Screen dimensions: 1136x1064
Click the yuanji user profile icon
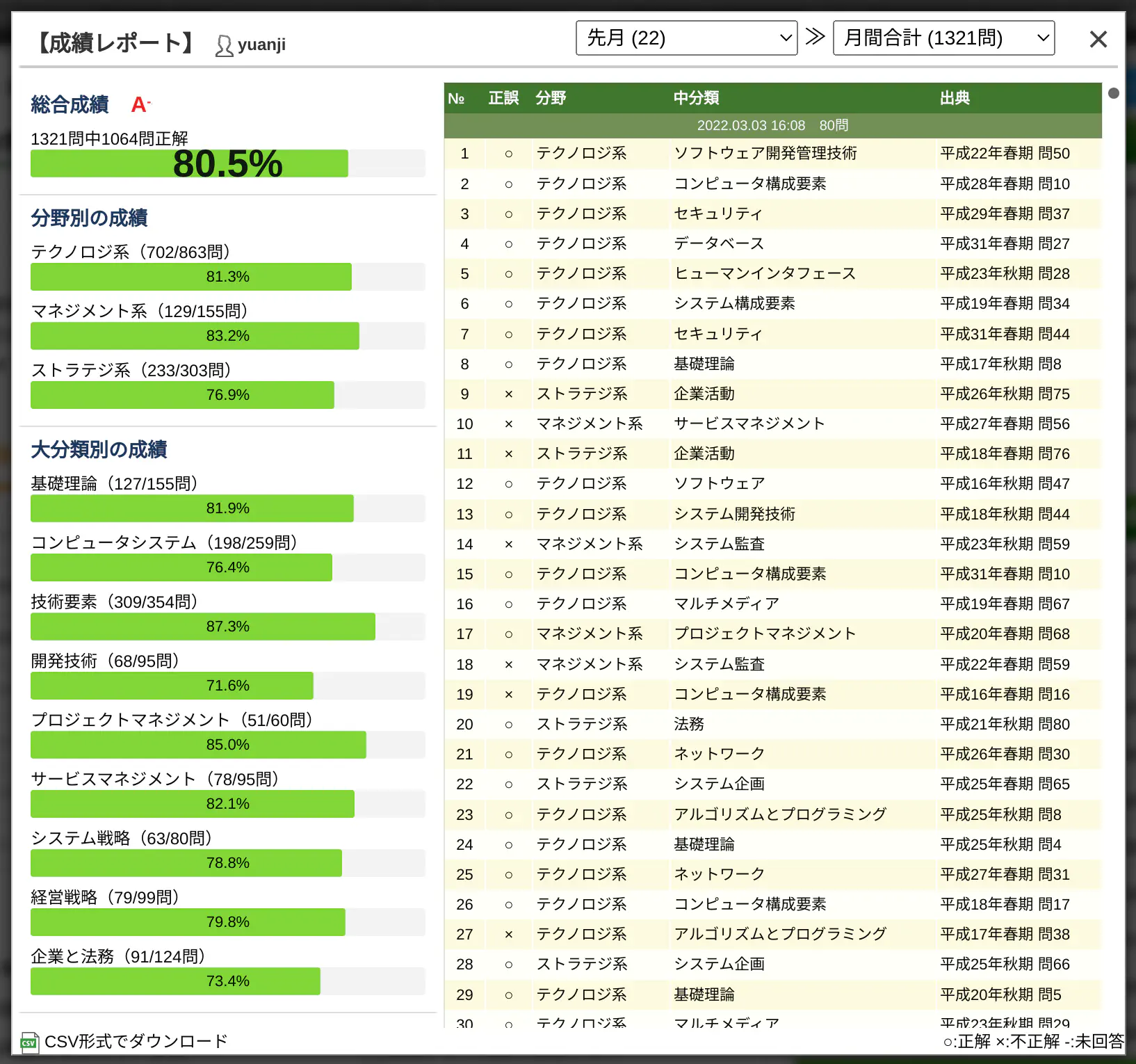pyautogui.click(x=224, y=44)
